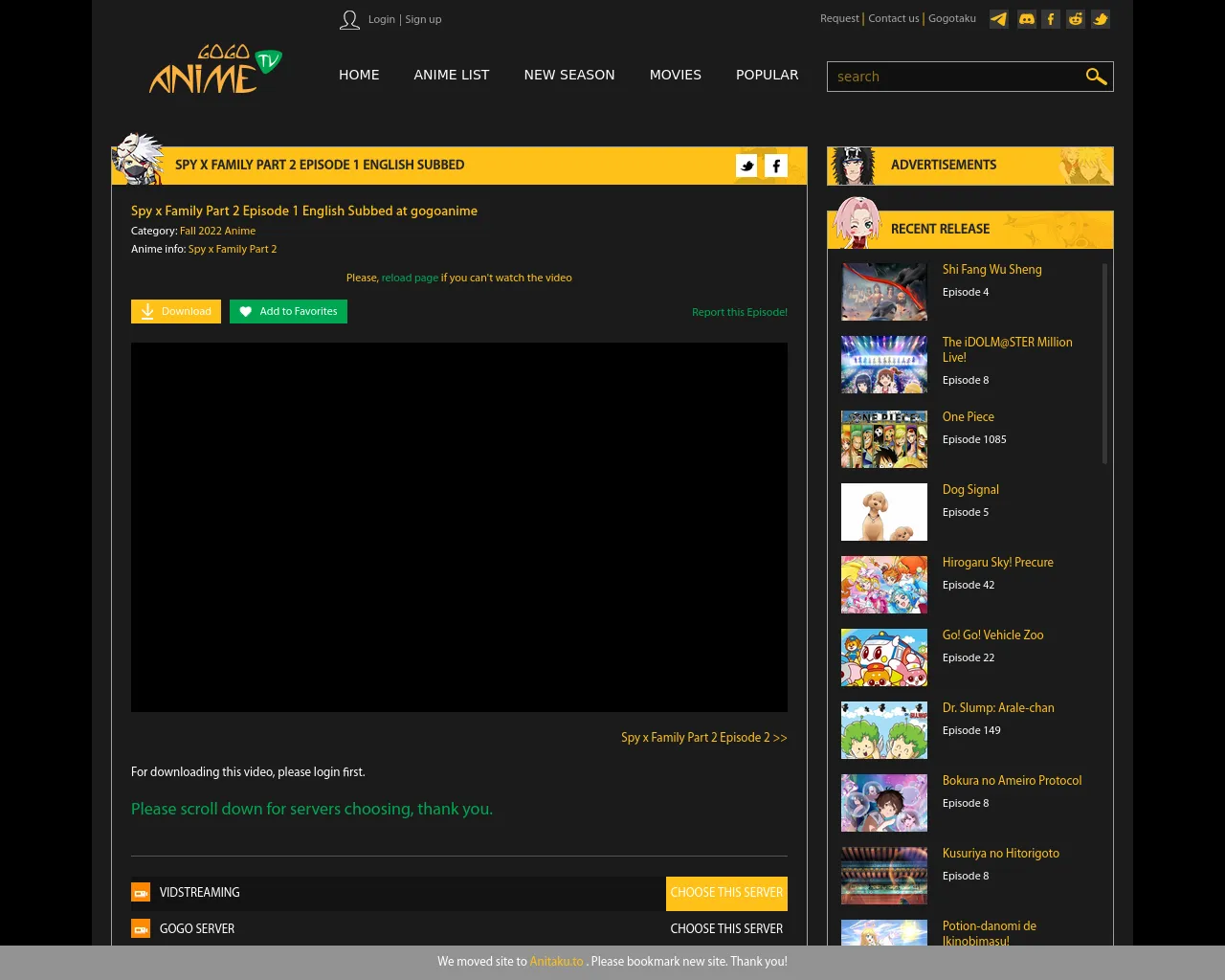Image resolution: width=1225 pixels, height=980 pixels.
Task: Open the Contact us link
Action: (x=894, y=18)
